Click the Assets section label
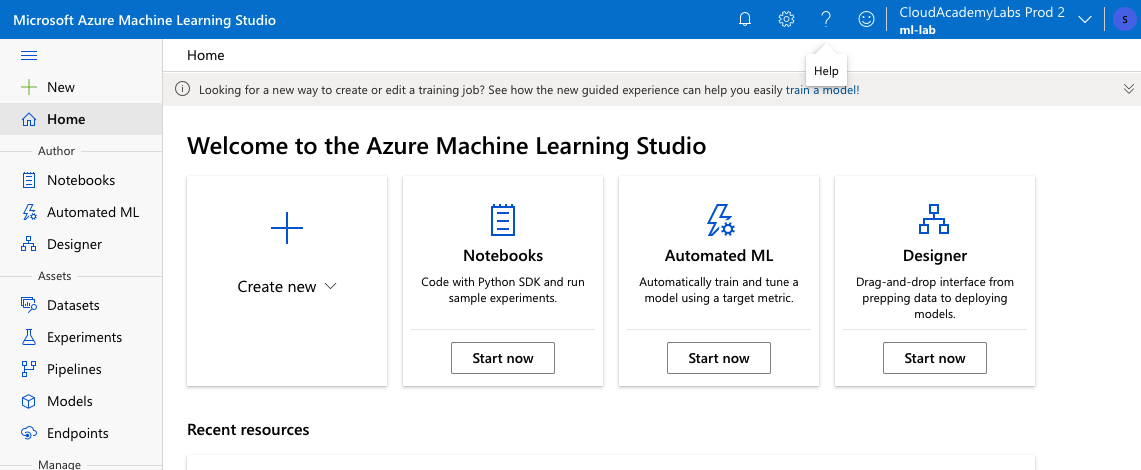 tap(55, 276)
